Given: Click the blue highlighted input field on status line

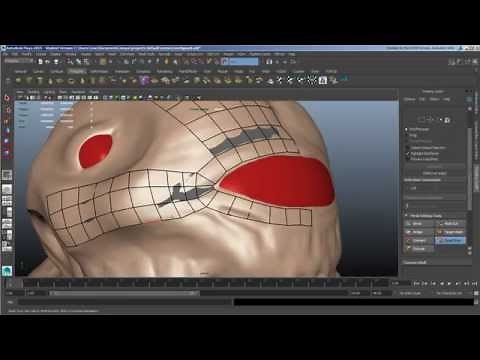Looking at the screenshot, I should 244,61.
